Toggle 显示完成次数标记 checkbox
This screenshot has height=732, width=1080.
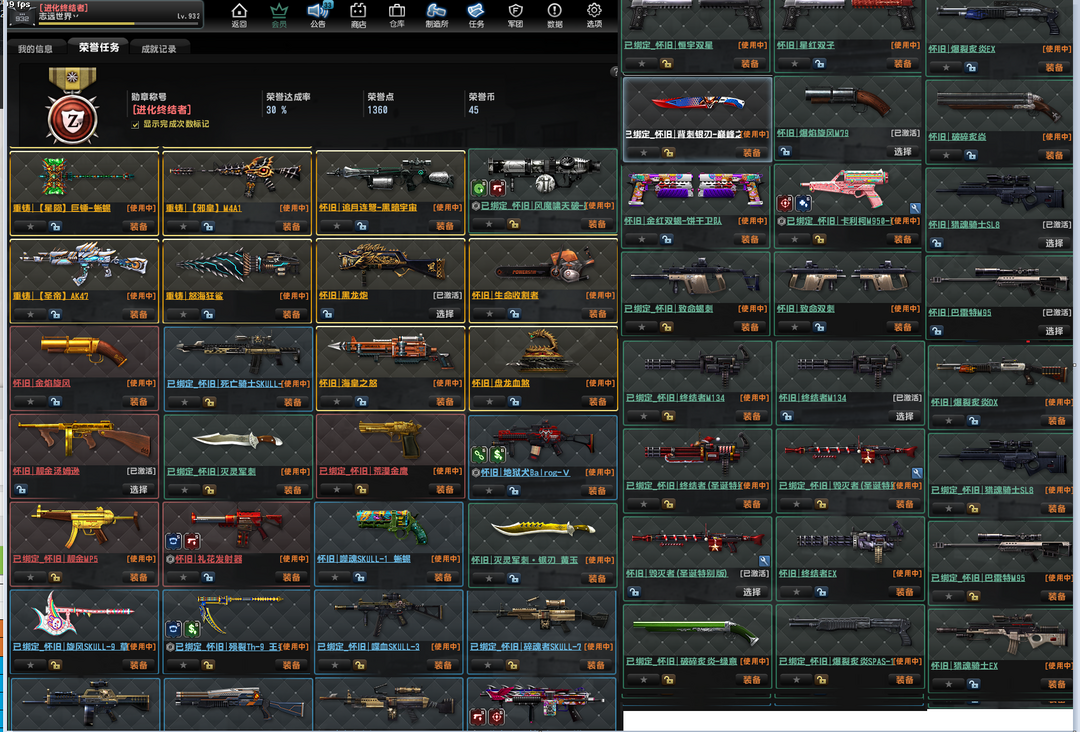tap(136, 124)
